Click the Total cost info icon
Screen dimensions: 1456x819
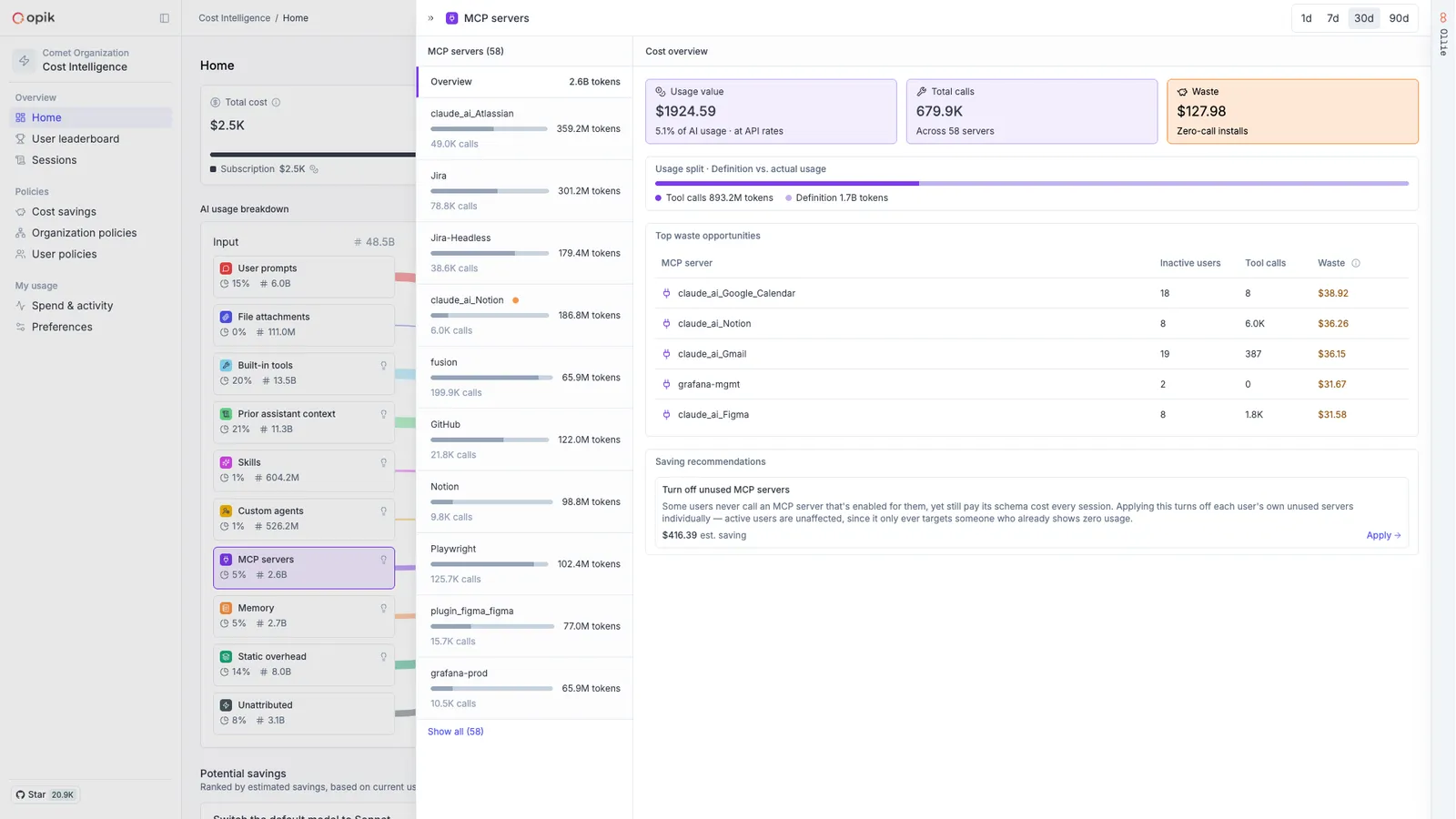(276, 103)
